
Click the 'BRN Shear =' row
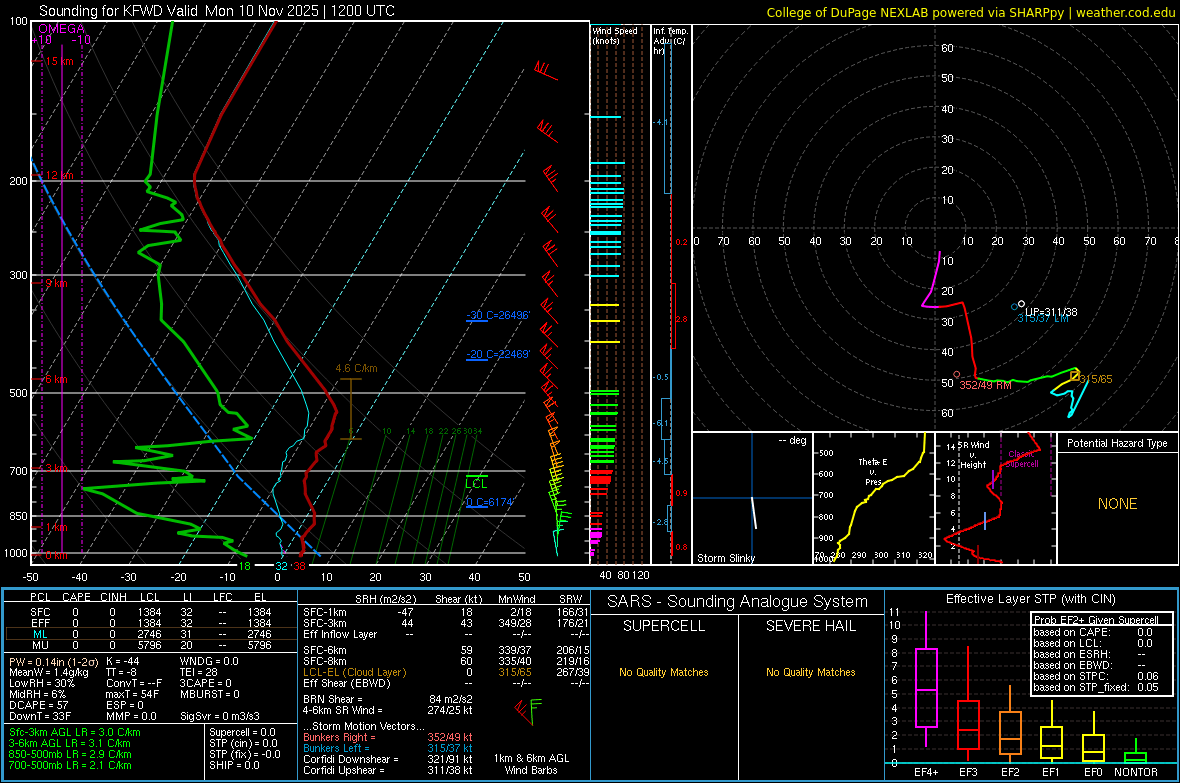(388, 699)
